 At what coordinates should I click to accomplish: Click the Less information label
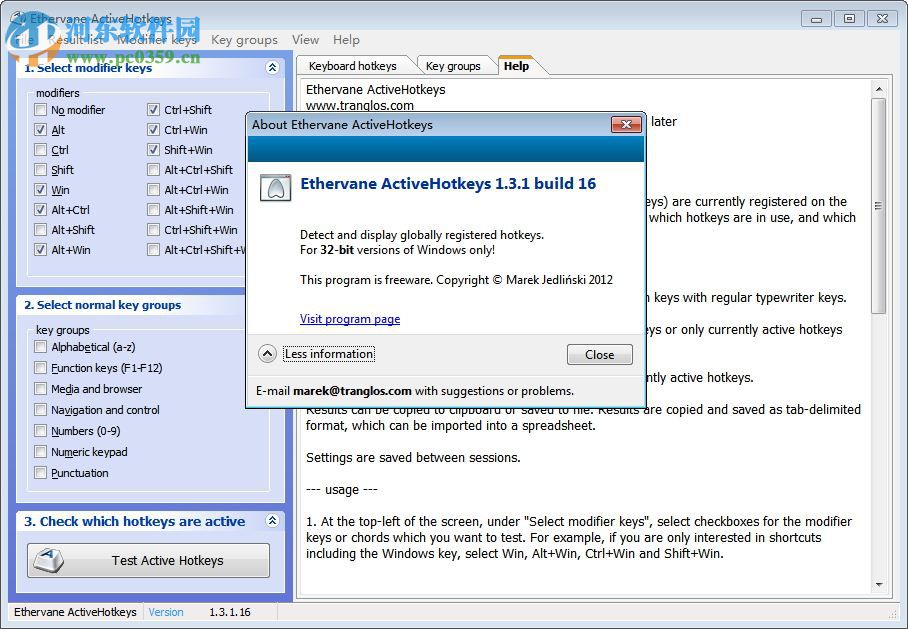coord(329,353)
